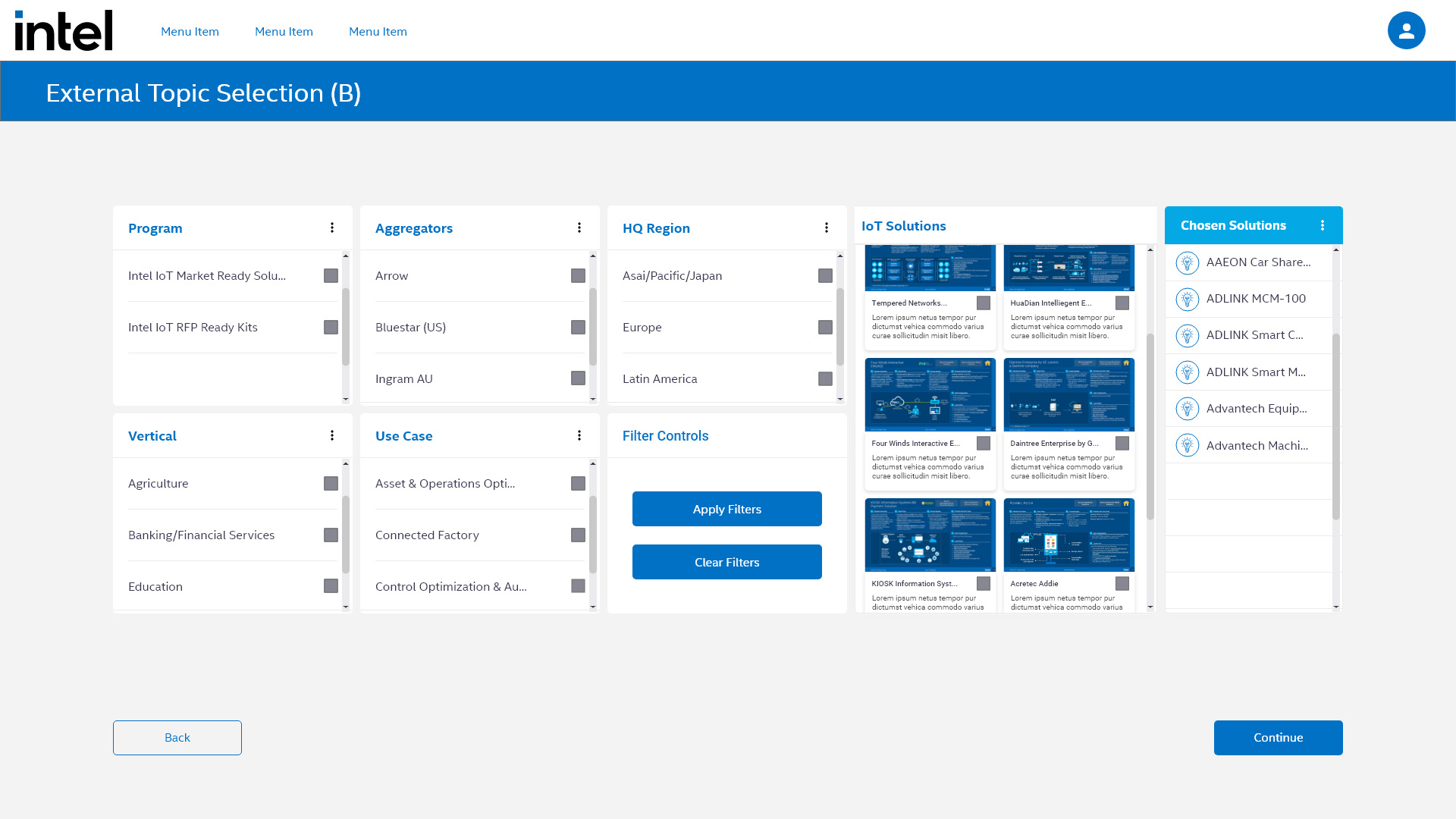Click home icon on Four Winds Interactive thumbnail
This screenshot has height=819, width=1456.
[x=987, y=363]
